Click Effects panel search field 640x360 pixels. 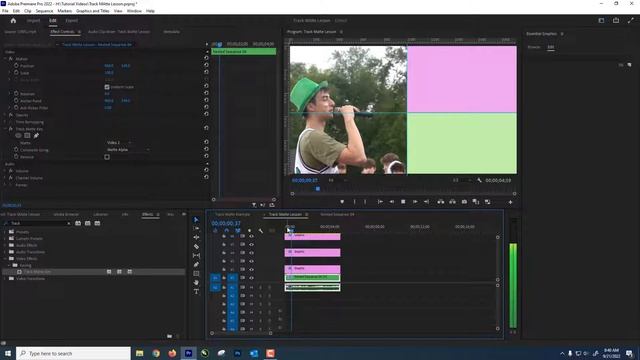pyautogui.click(x=38, y=223)
